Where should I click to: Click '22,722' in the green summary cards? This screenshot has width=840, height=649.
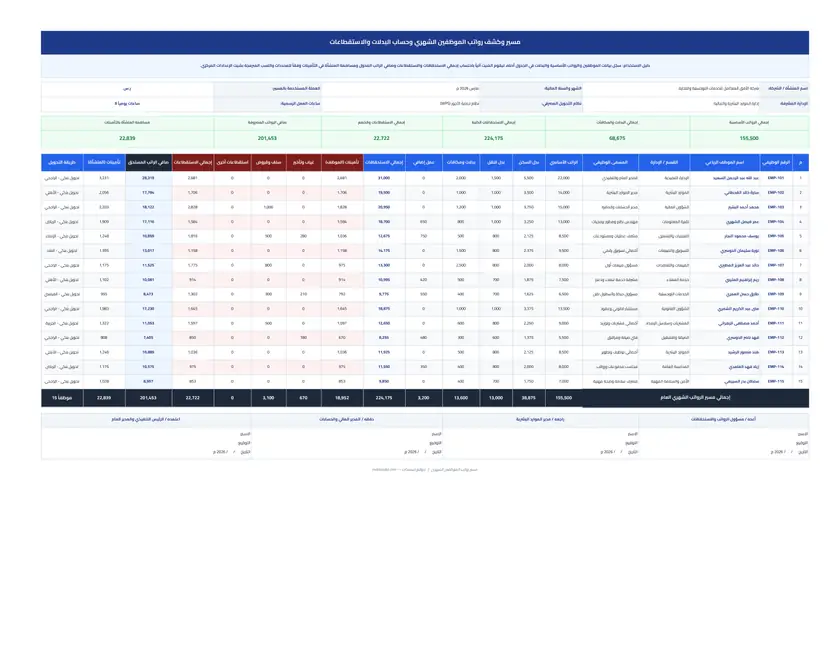pos(381,138)
